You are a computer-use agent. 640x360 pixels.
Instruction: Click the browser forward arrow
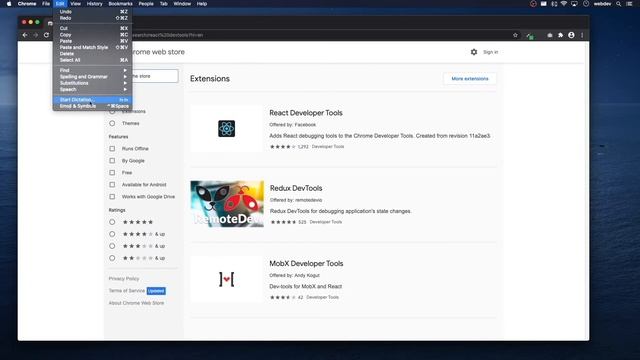[x=36, y=35]
